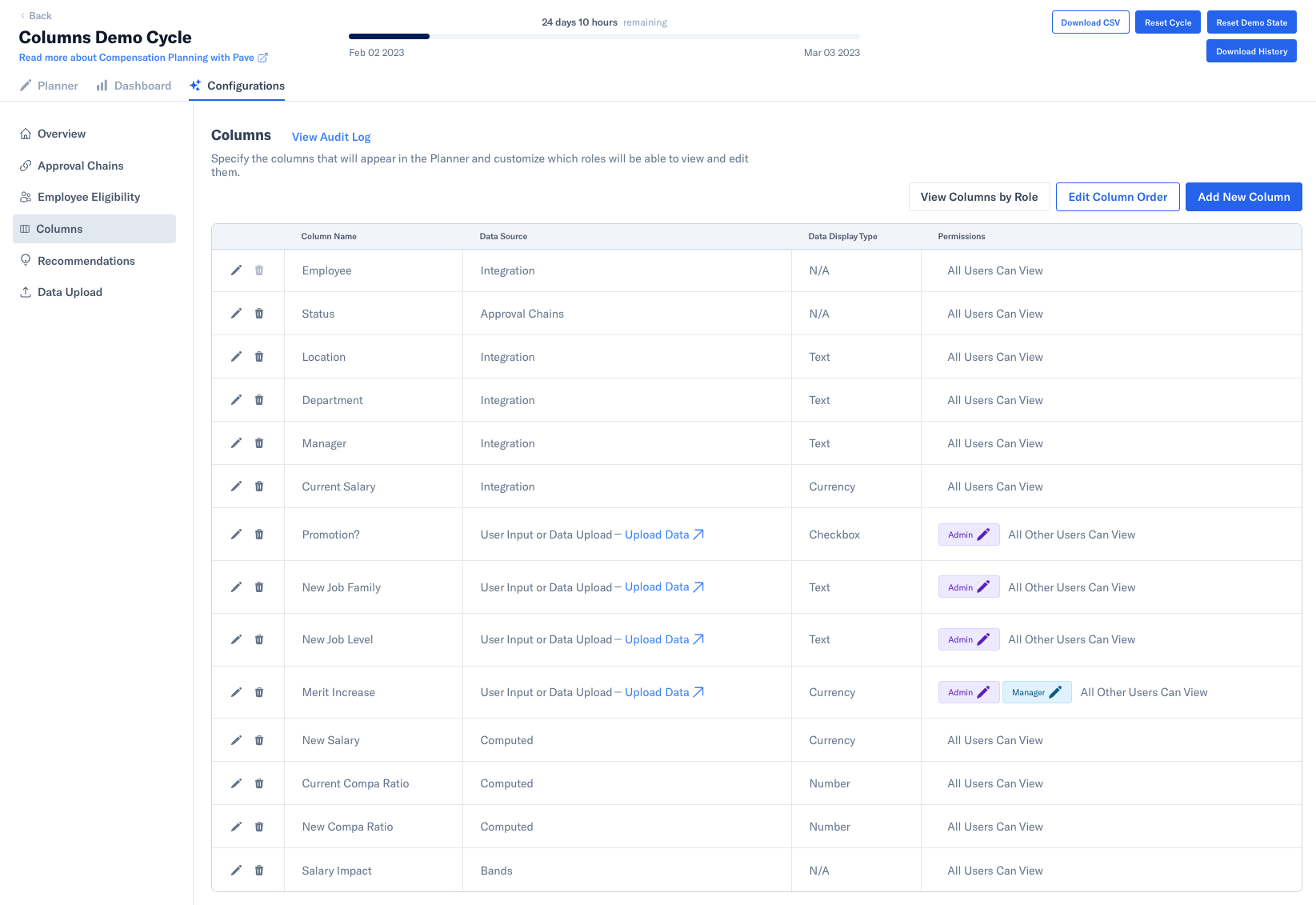Viewport: 1316px width, 905px height.
Task: Click the Add New Column button
Action: click(1243, 196)
